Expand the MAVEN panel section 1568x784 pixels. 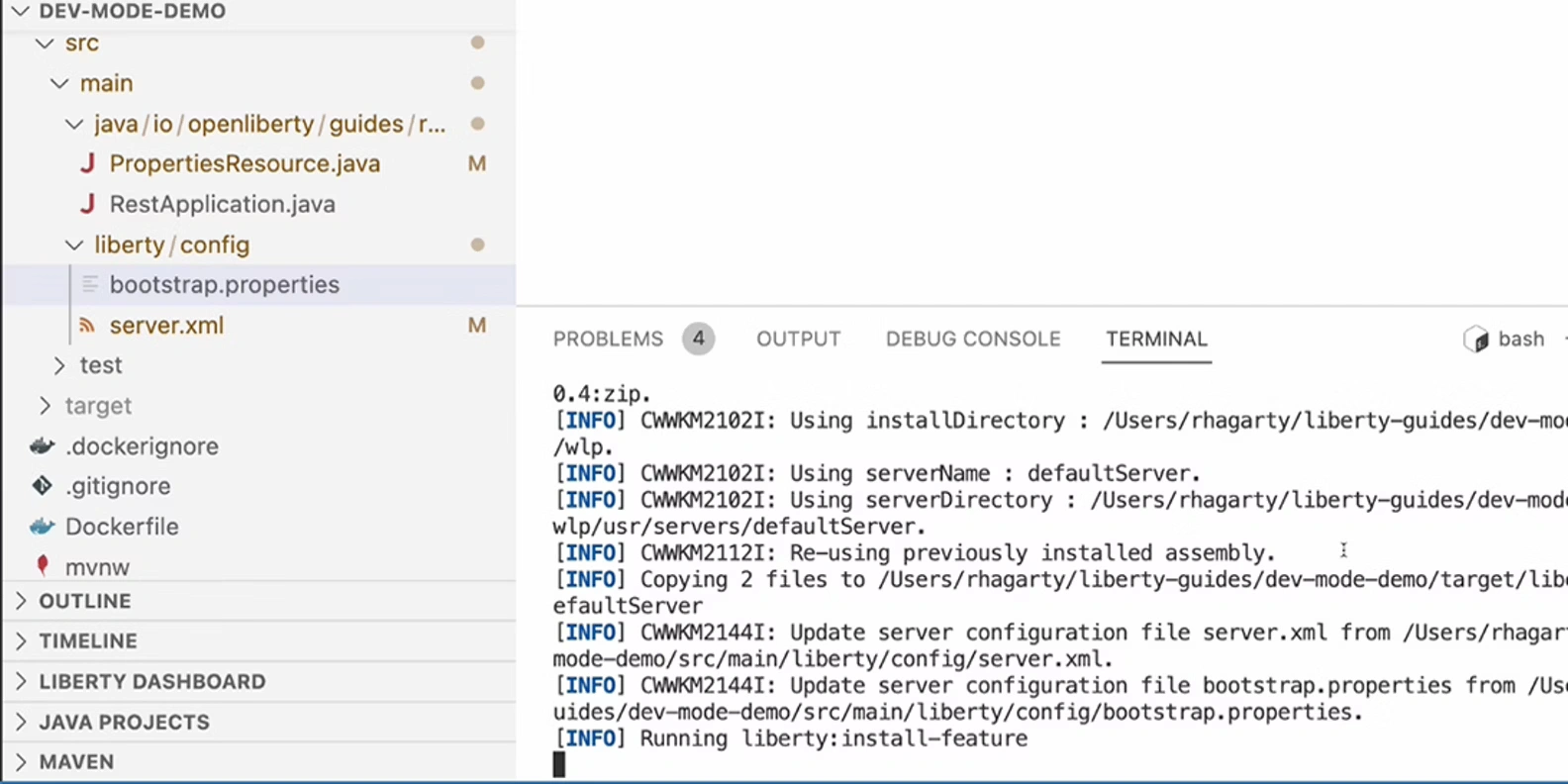coord(21,762)
